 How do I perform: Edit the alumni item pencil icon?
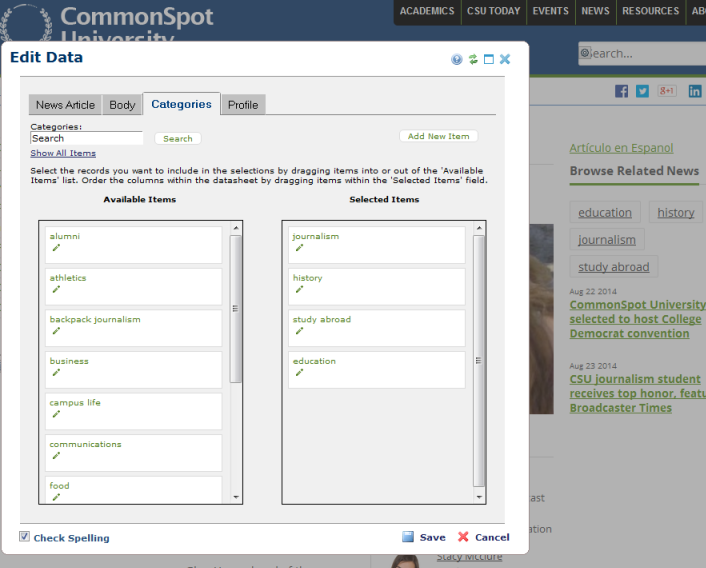[56, 248]
